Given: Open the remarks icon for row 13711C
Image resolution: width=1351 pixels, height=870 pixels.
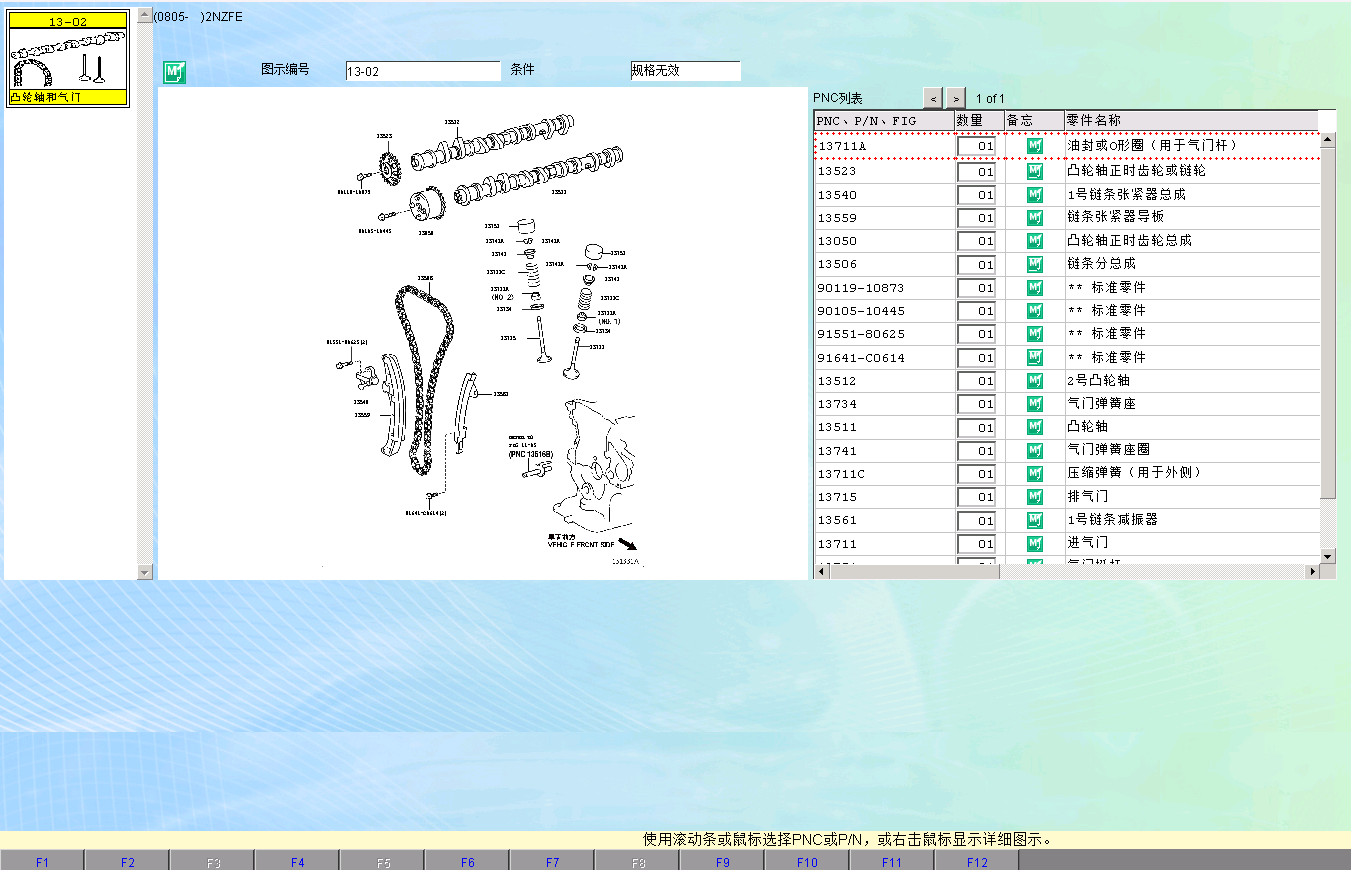Looking at the screenshot, I should point(1035,474).
